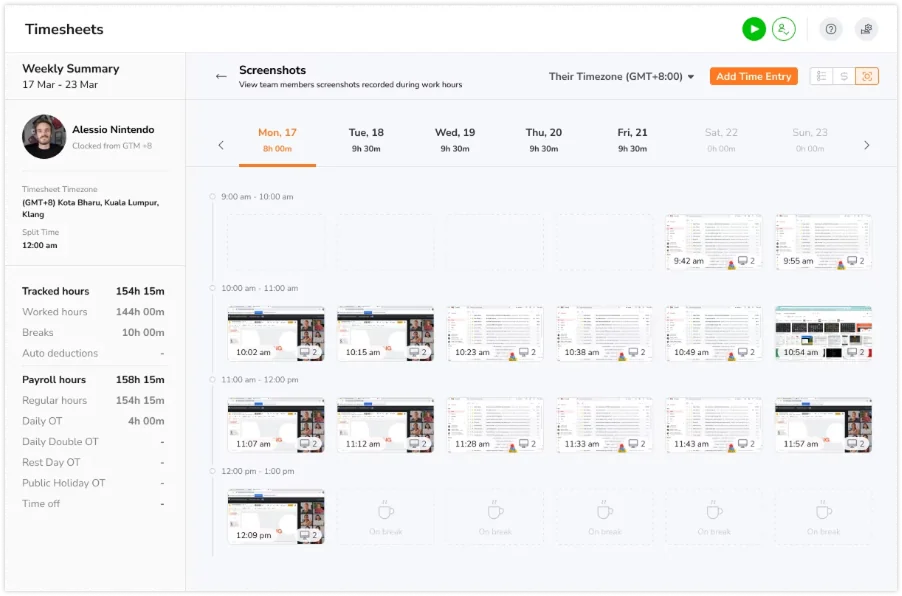Select the Fri, 21 day tab

tap(632, 139)
